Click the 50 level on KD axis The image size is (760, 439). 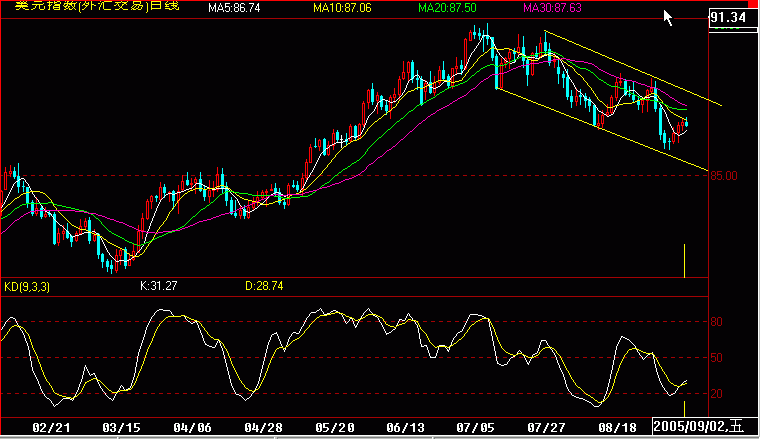[x=716, y=358]
